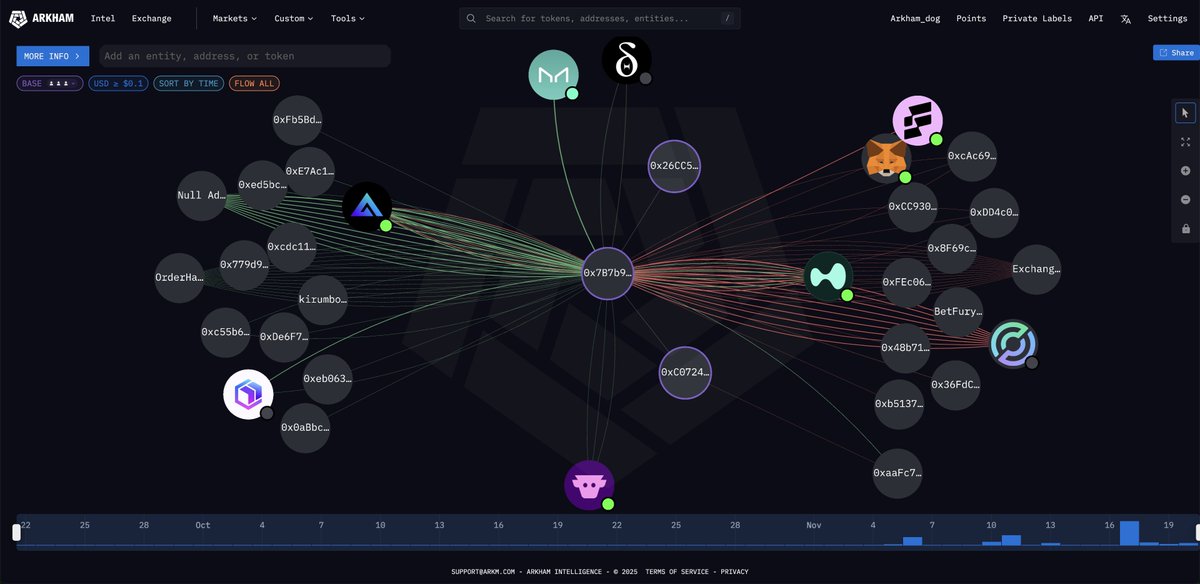The width and height of the screenshot is (1200, 584).
Task: Switch to the Intel menu item
Action: [102, 18]
